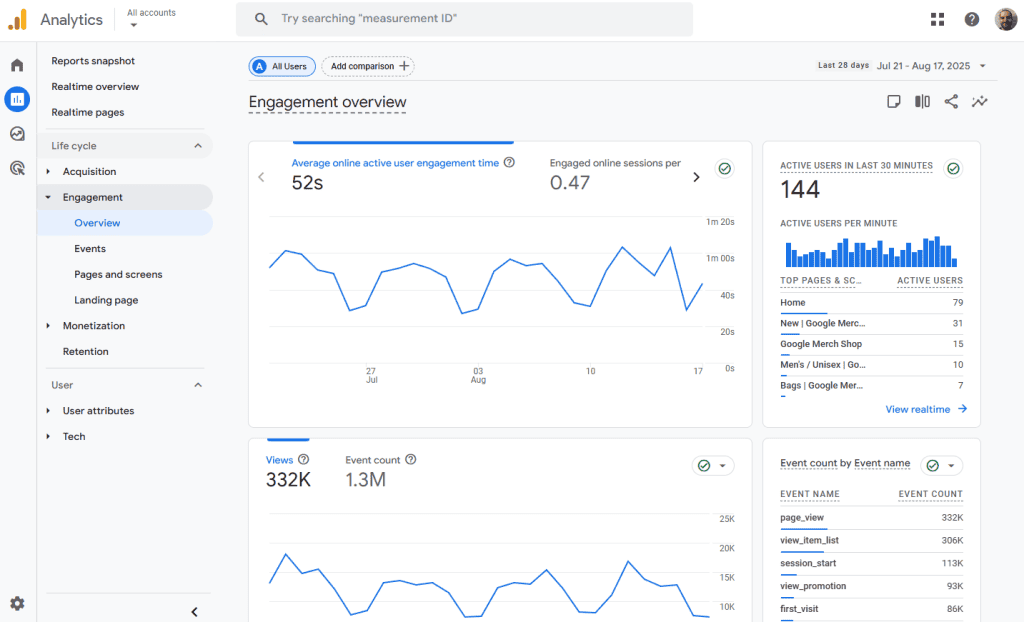Open the Explore icon in left rail

coord(17,134)
